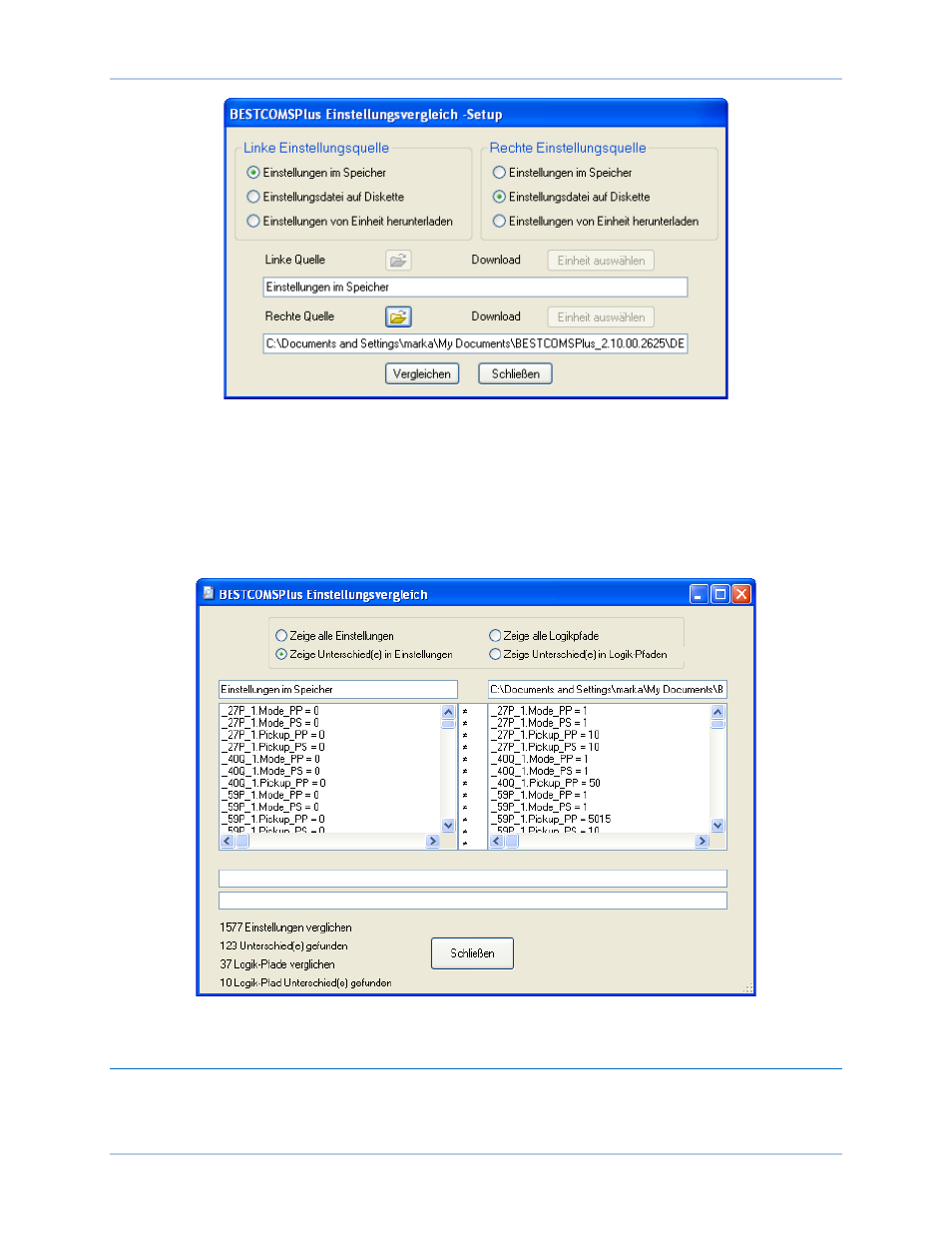952x1233 pixels.
Task: Click the Linke Quelle path field
Action: tap(475, 288)
